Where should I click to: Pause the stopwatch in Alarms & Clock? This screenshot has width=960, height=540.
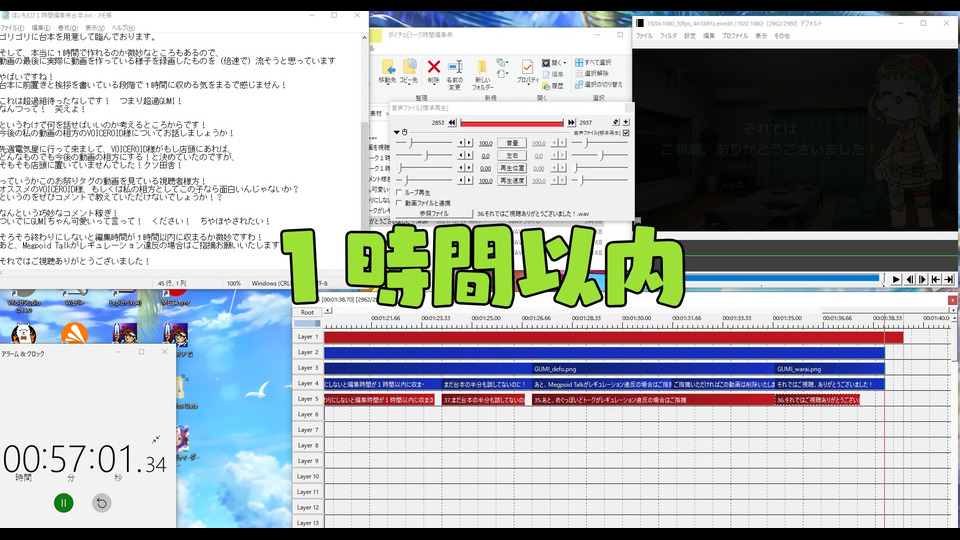click(64, 503)
